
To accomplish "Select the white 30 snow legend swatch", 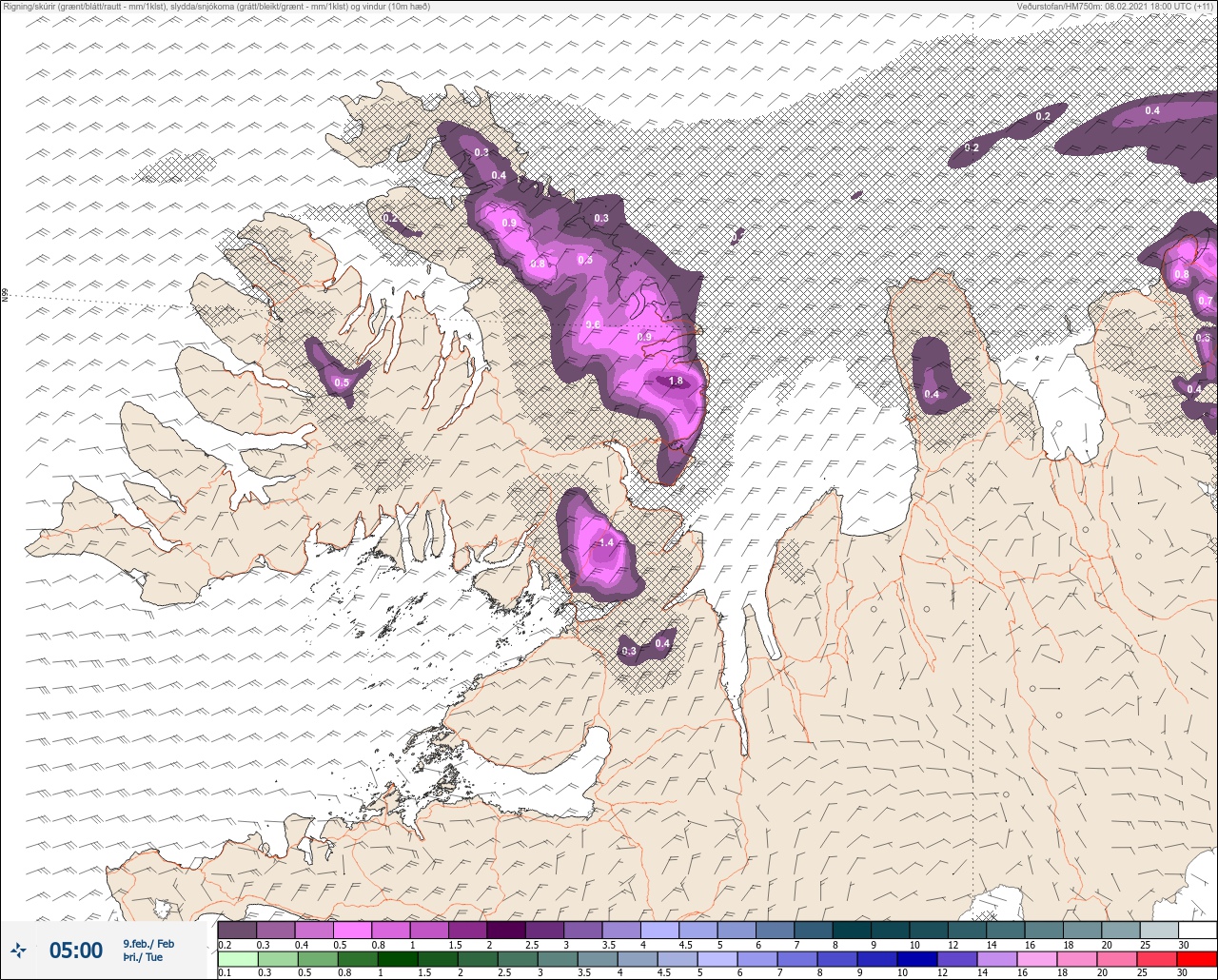I will pos(1197,930).
